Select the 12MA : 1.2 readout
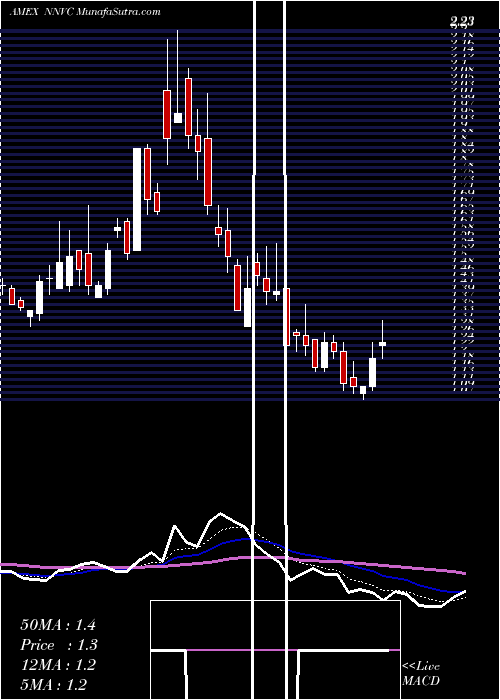The height and width of the screenshot is (700, 500). (x=58, y=665)
